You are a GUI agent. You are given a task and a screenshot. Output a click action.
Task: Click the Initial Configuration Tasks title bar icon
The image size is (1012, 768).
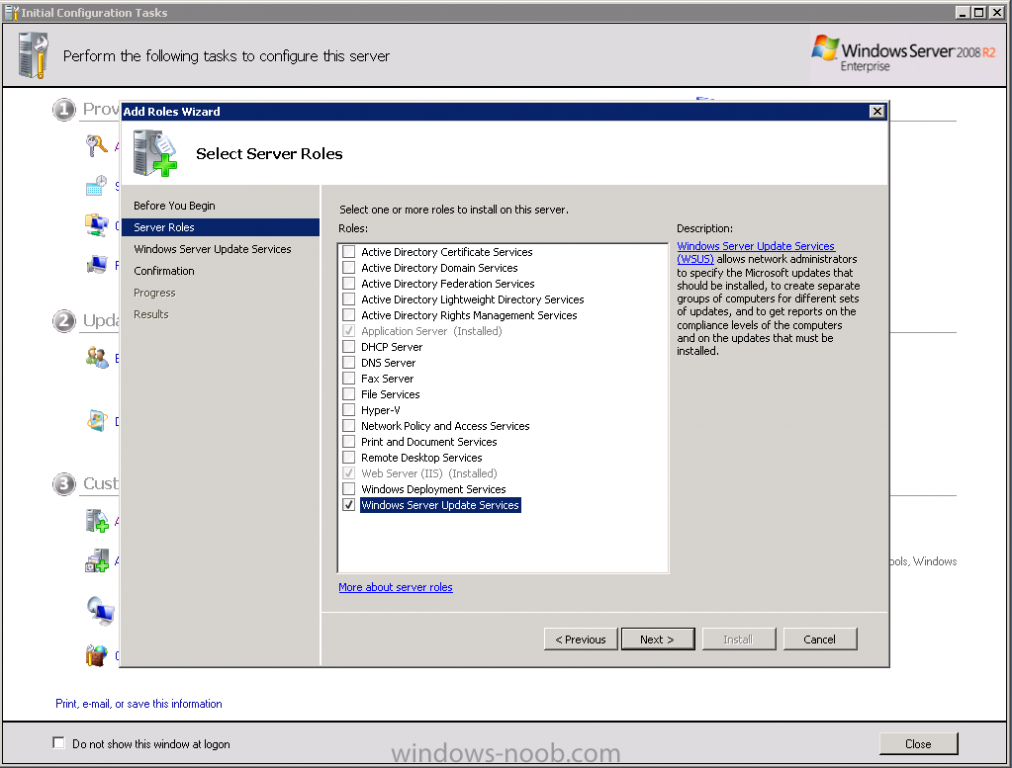coord(12,12)
